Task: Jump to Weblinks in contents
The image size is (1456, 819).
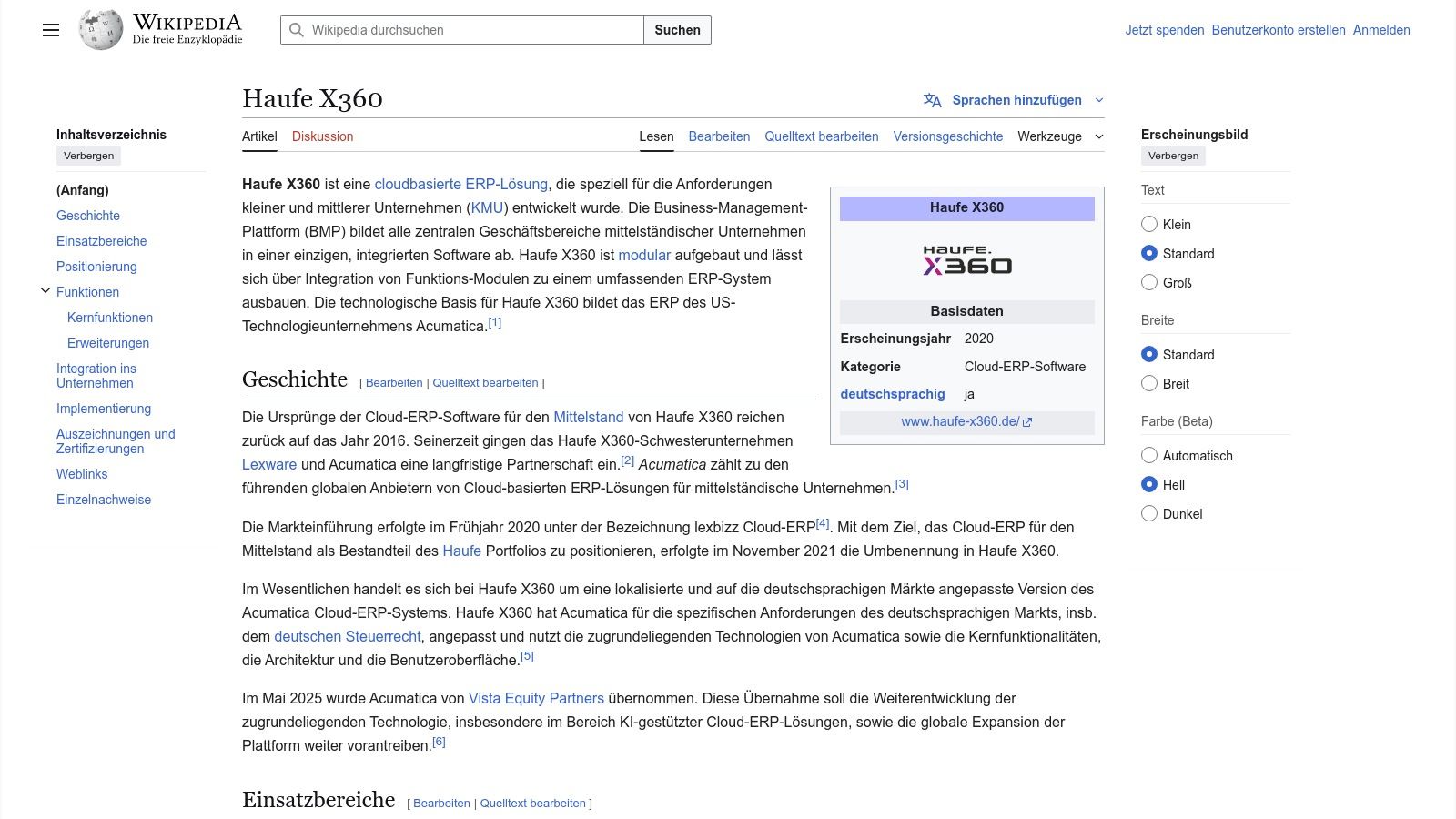Action: [x=82, y=474]
